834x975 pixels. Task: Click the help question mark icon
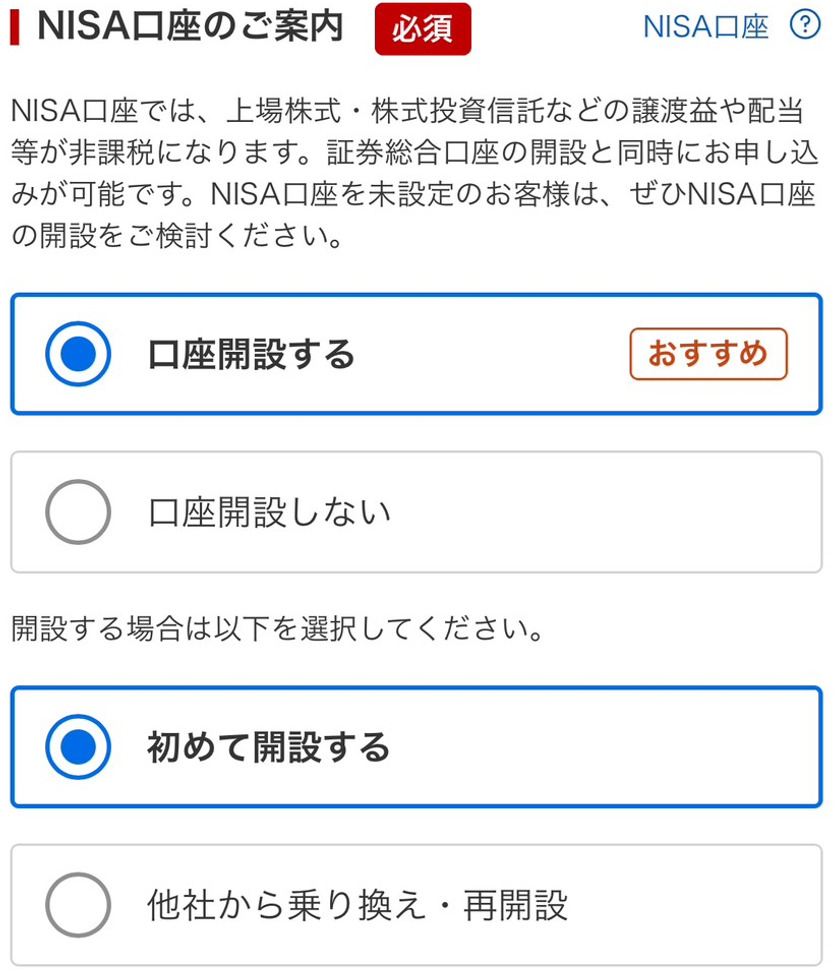[x=804, y=26]
